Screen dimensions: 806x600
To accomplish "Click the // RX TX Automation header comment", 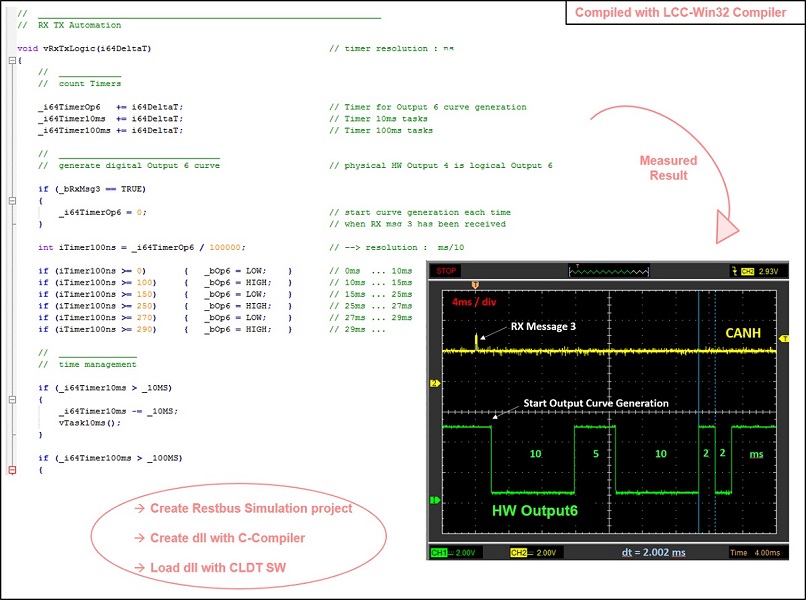I will (x=69, y=25).
